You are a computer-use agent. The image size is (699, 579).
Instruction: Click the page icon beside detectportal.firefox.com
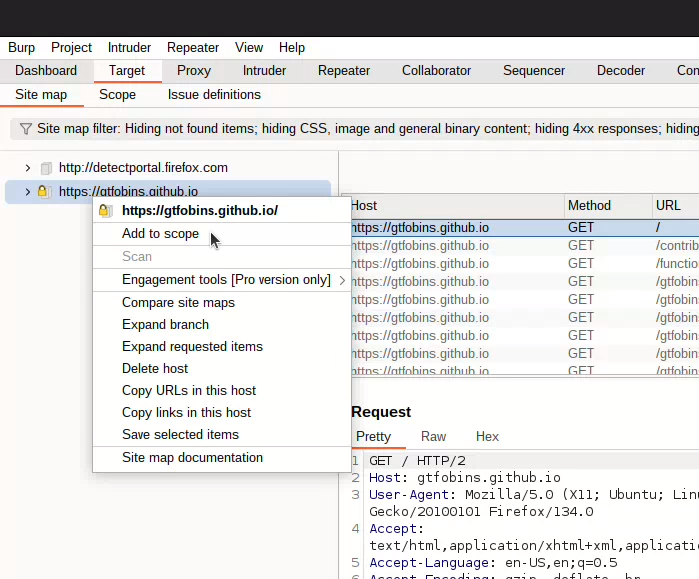point(46,168)
